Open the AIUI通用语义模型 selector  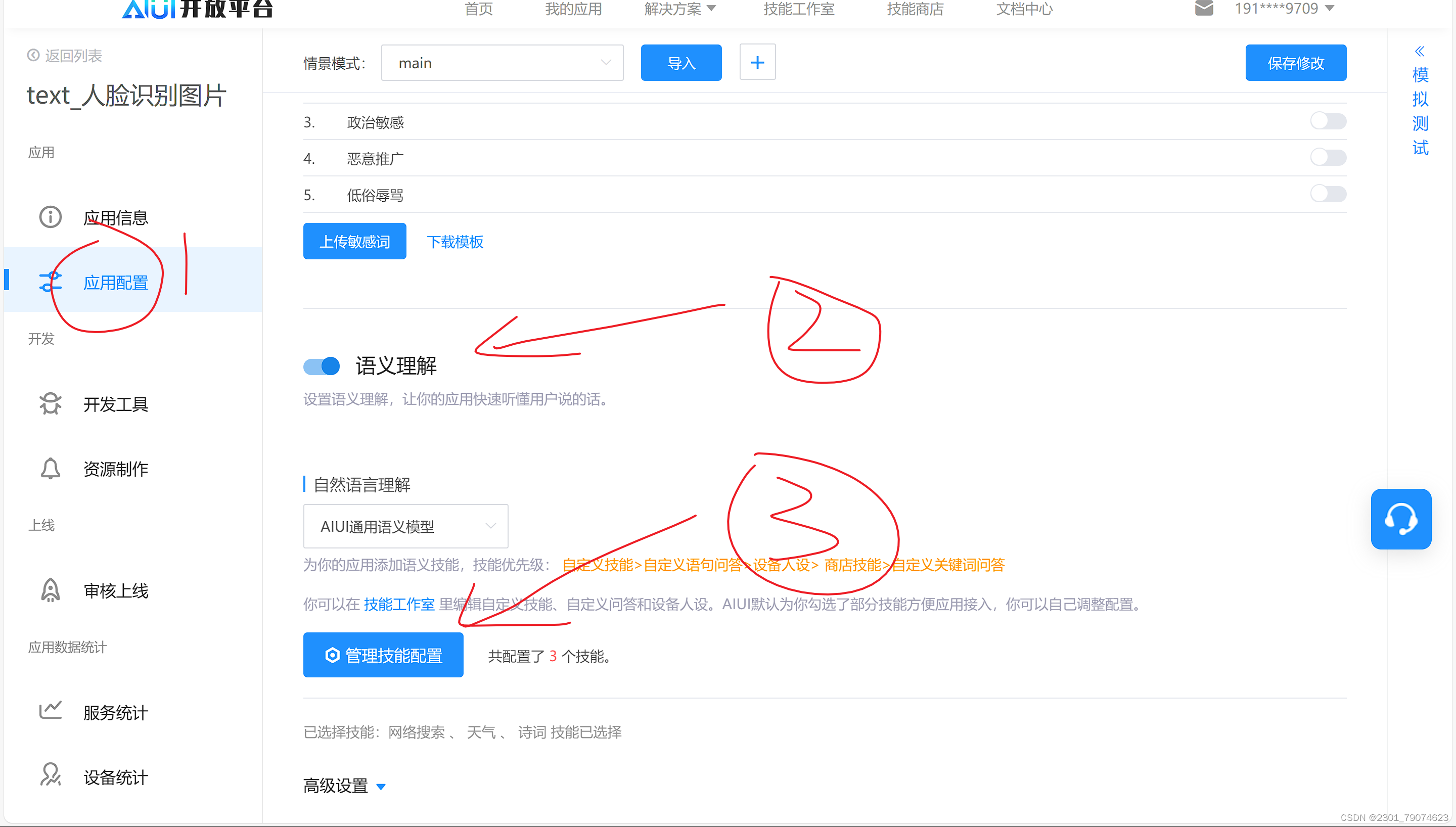(405, 526)
